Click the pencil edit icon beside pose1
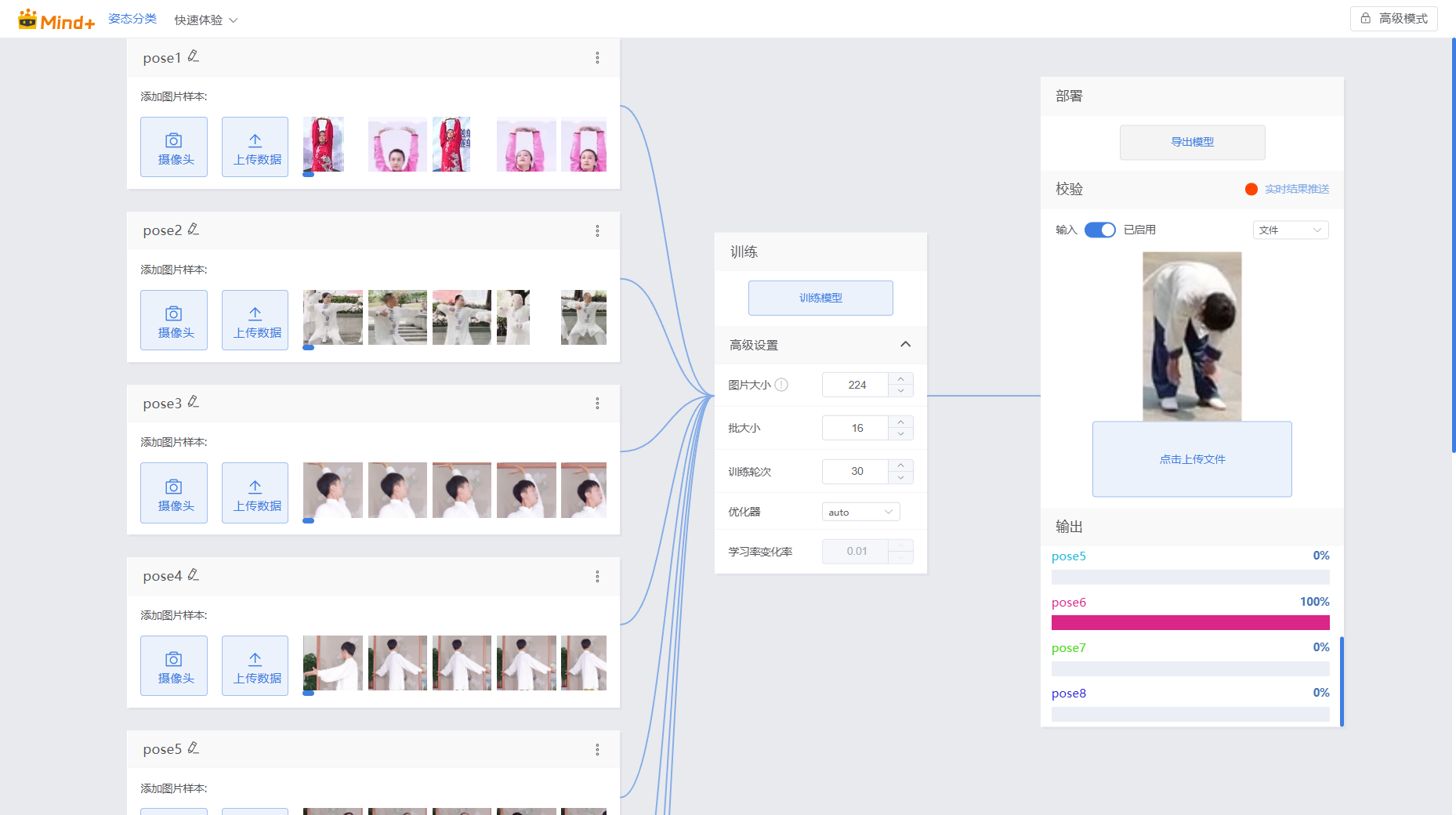This screenshot has height=815, width=1456. click(193, 56)
